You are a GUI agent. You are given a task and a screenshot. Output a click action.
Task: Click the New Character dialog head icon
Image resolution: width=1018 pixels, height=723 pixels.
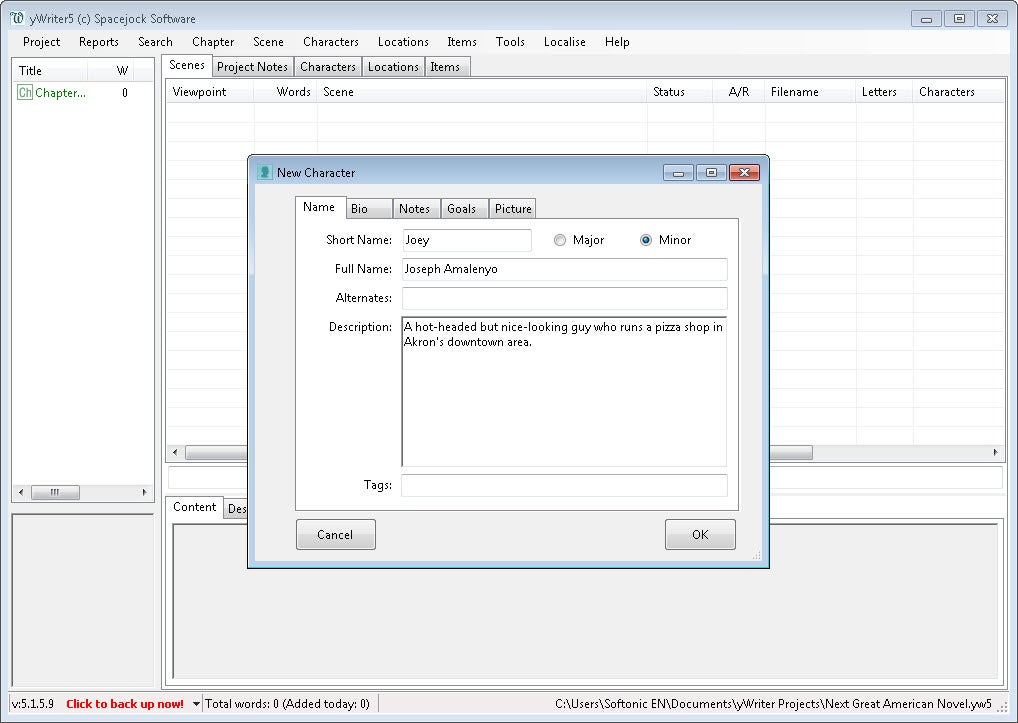click(x=264, y=173)
